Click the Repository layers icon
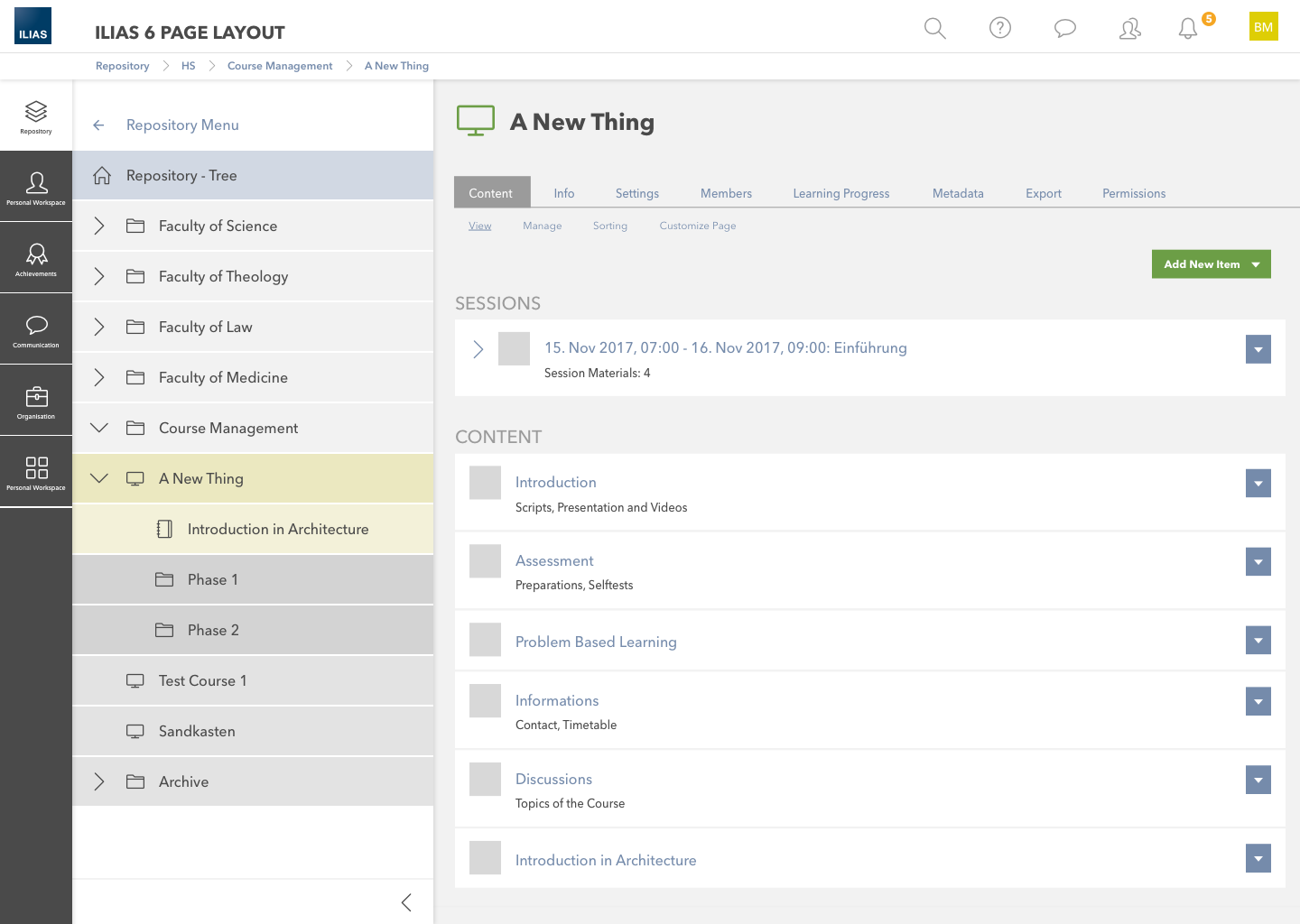The height and width of the screenshot is (924, 1300). point(36,115)
